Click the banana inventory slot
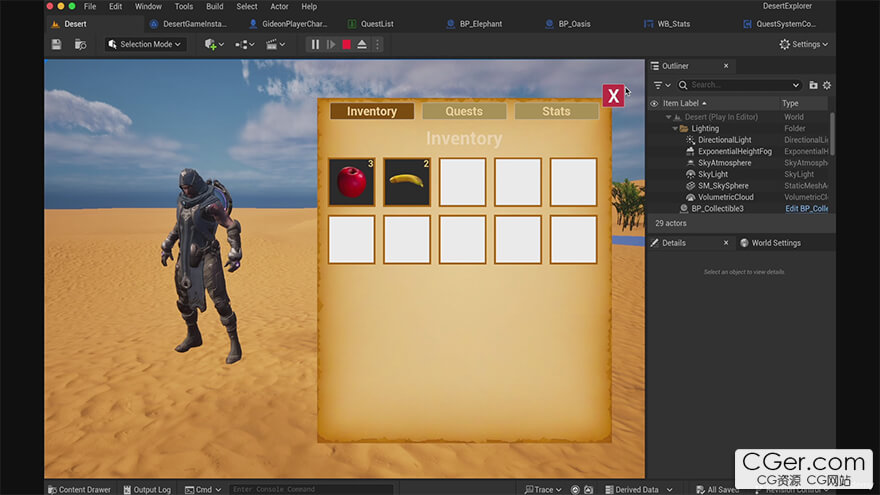Screen dimensions: 880x495 pyautogui.click(x=407, y=182)
